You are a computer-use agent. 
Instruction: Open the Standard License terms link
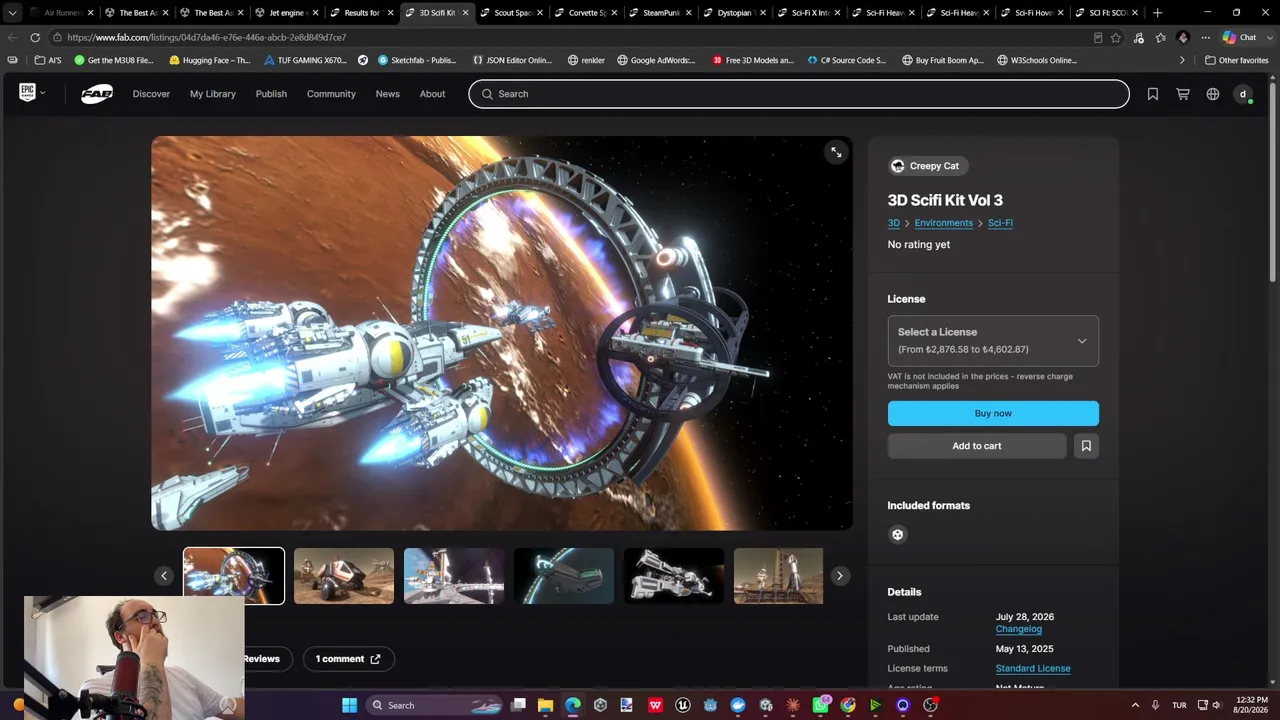coord(1033,668)
